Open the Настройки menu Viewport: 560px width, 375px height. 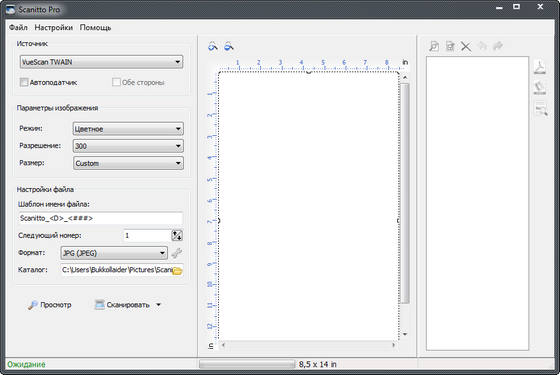[54, 28]
